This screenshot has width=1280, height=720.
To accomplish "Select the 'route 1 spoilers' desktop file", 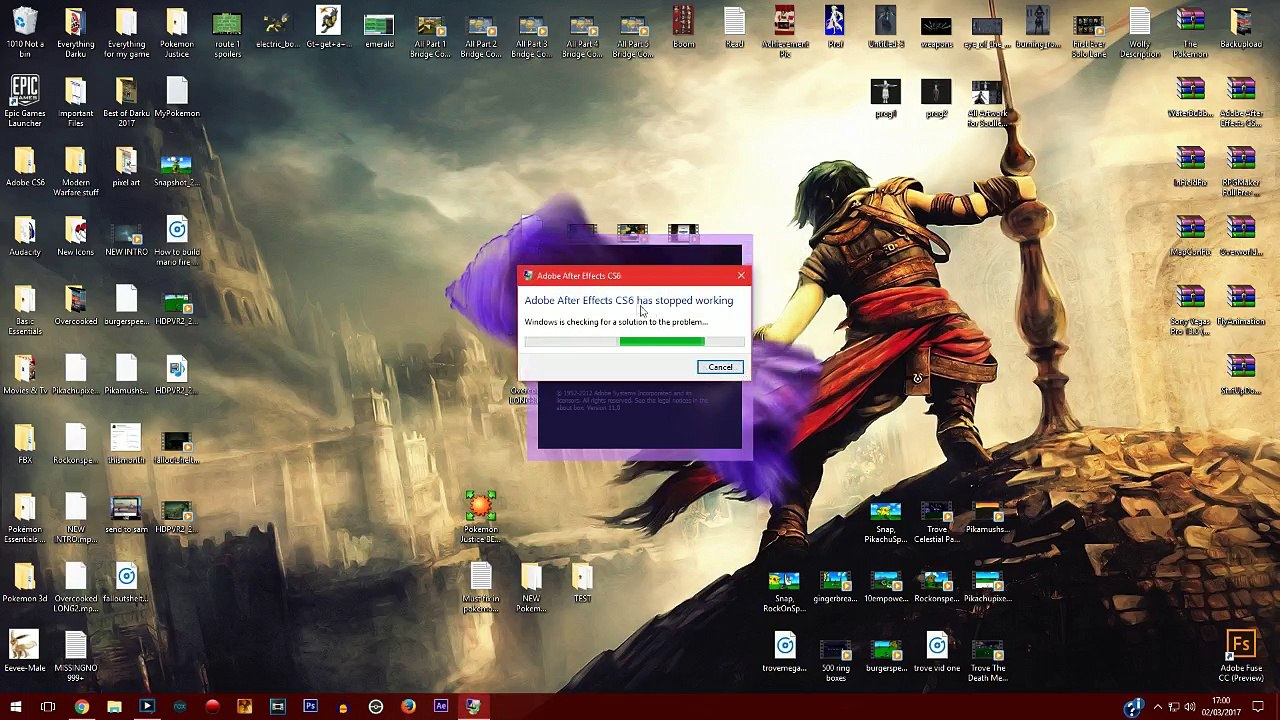I will [x=227, y=31].
